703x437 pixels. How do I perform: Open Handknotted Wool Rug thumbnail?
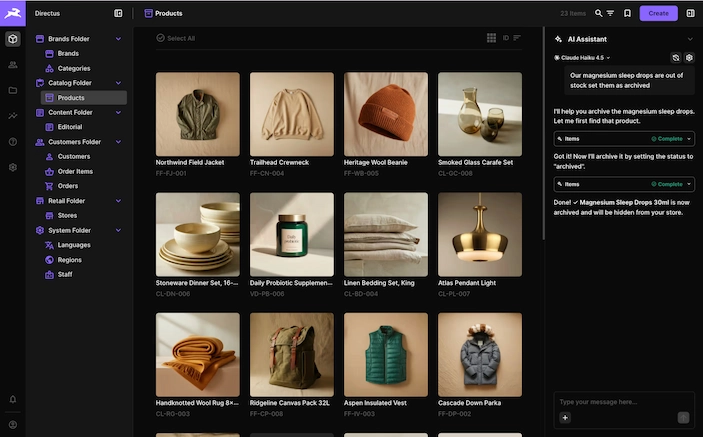198,355
